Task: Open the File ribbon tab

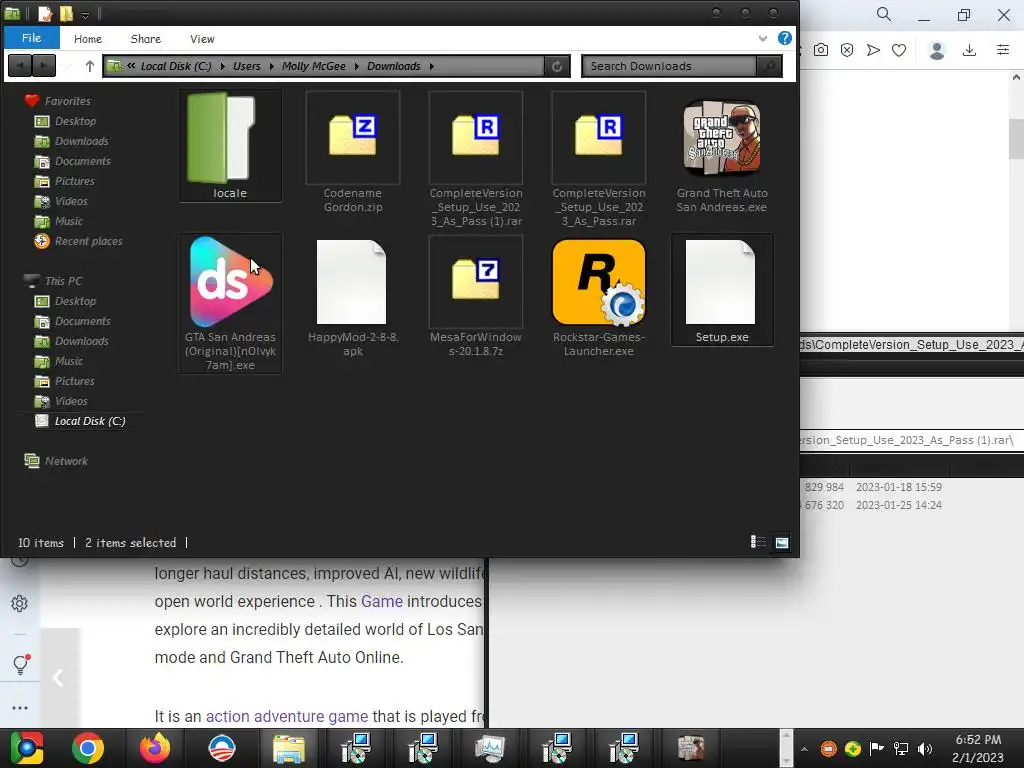Action: click(31, 38)
